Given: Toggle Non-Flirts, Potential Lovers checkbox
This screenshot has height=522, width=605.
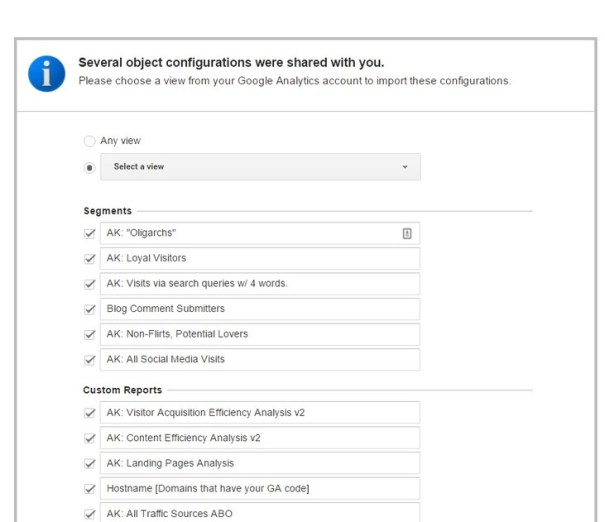Looking at the screenshot, I should point(90,334).
